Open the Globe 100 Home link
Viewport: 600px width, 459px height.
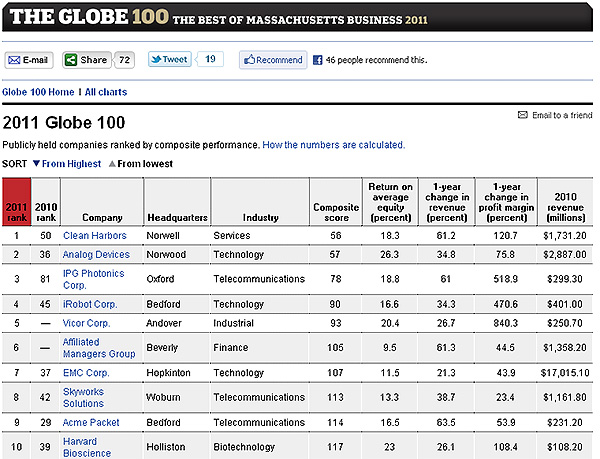point(39,92)
